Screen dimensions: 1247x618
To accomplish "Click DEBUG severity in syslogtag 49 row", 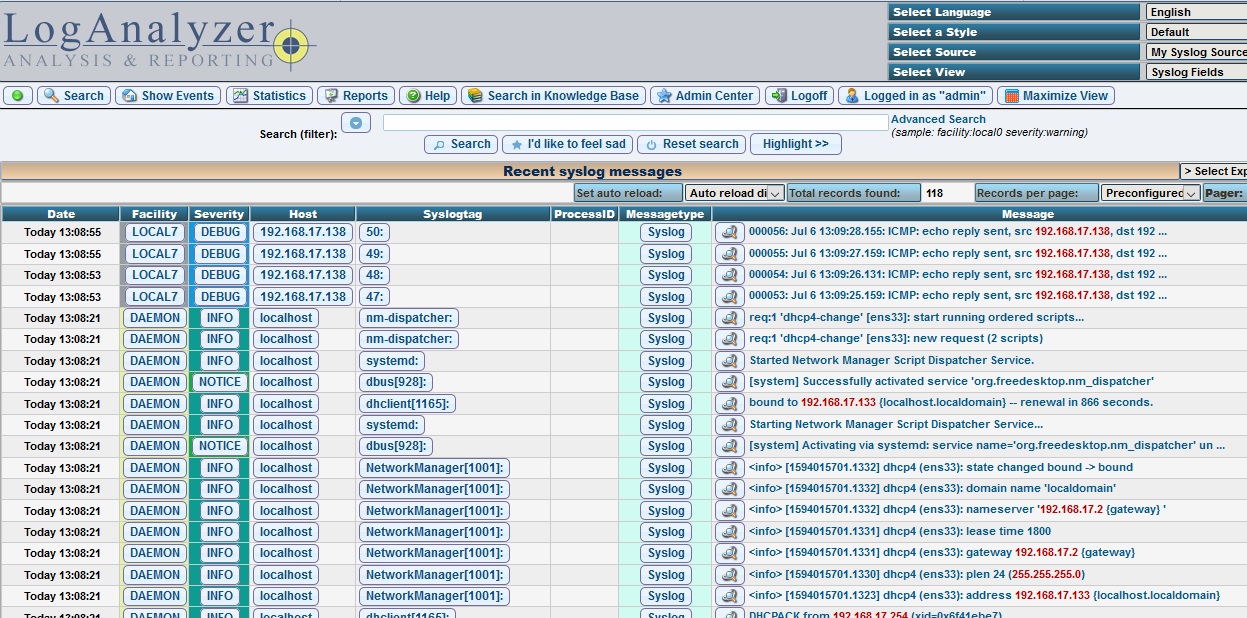I will [219, 254].
